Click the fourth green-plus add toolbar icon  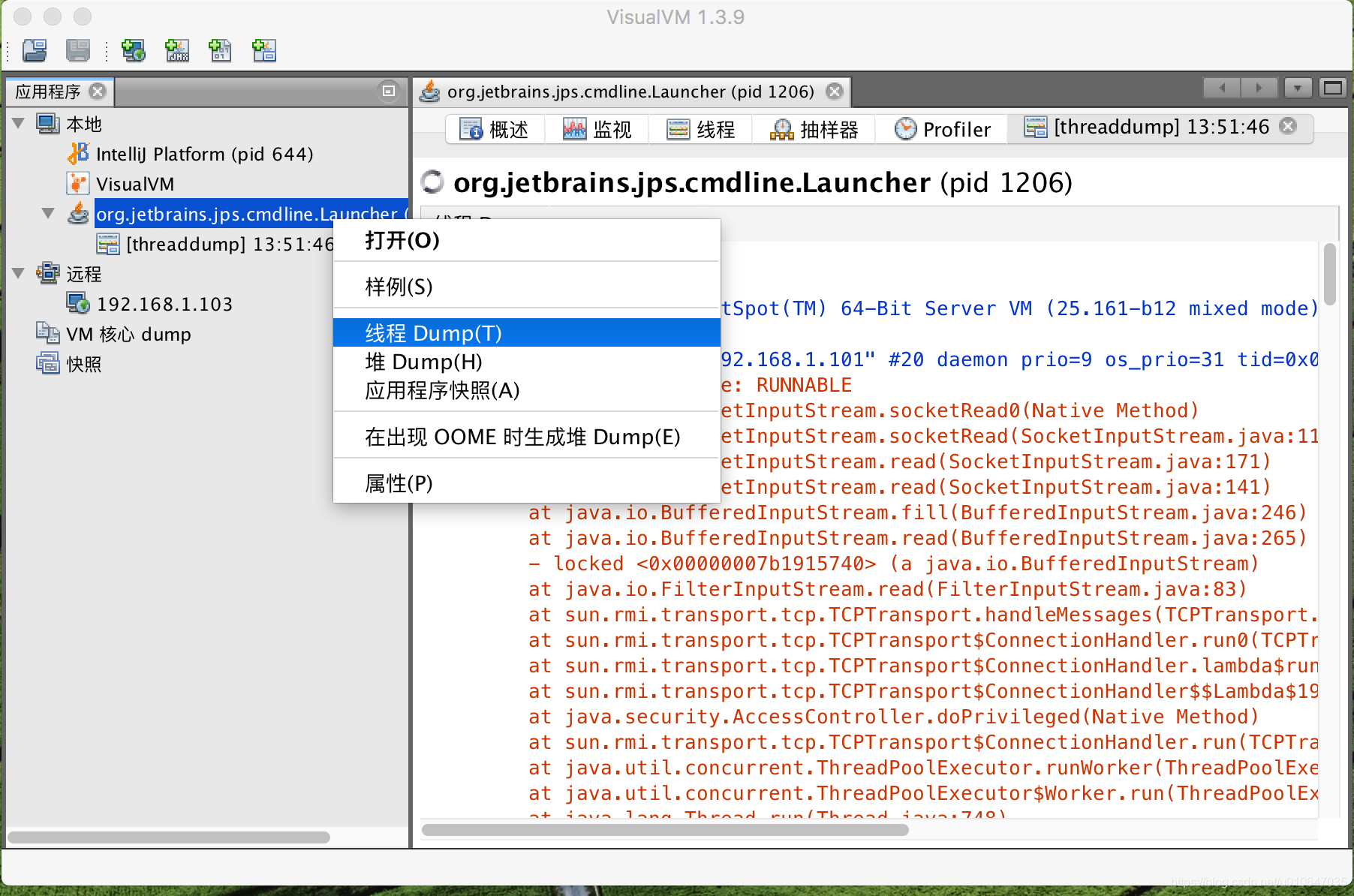(264, 50)
